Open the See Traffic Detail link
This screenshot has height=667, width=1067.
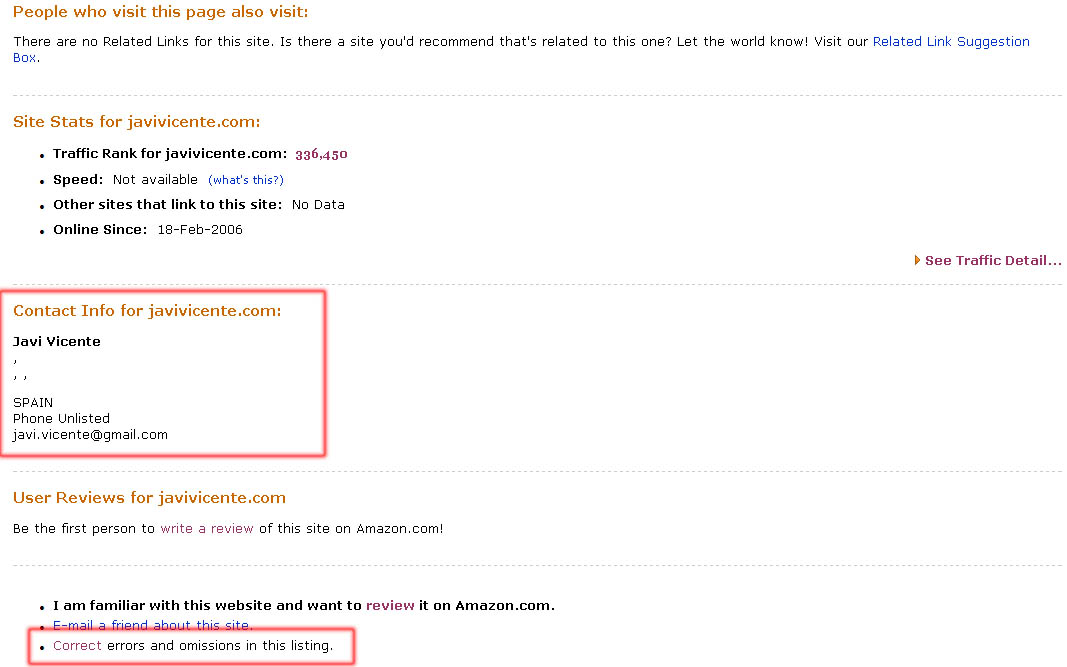(x=993, y=260)
